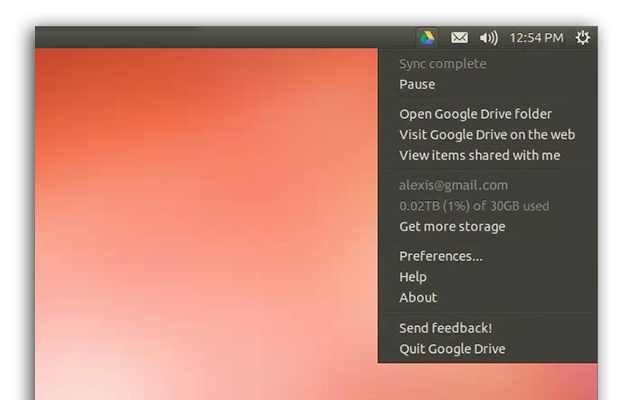
Task: Choose View items shared with me
Action: [x=480, y=156]
